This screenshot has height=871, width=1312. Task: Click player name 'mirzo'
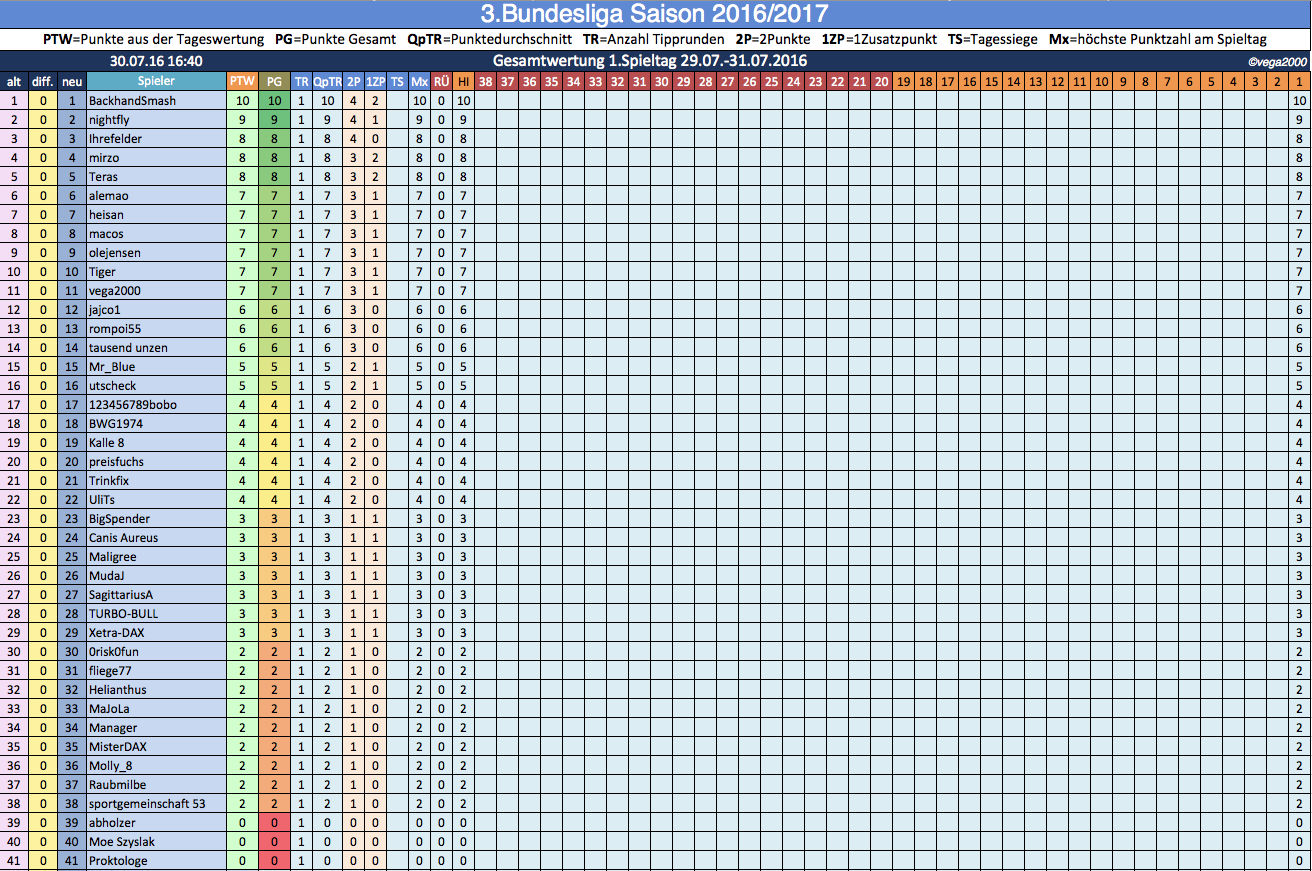[x=105, y=158]
